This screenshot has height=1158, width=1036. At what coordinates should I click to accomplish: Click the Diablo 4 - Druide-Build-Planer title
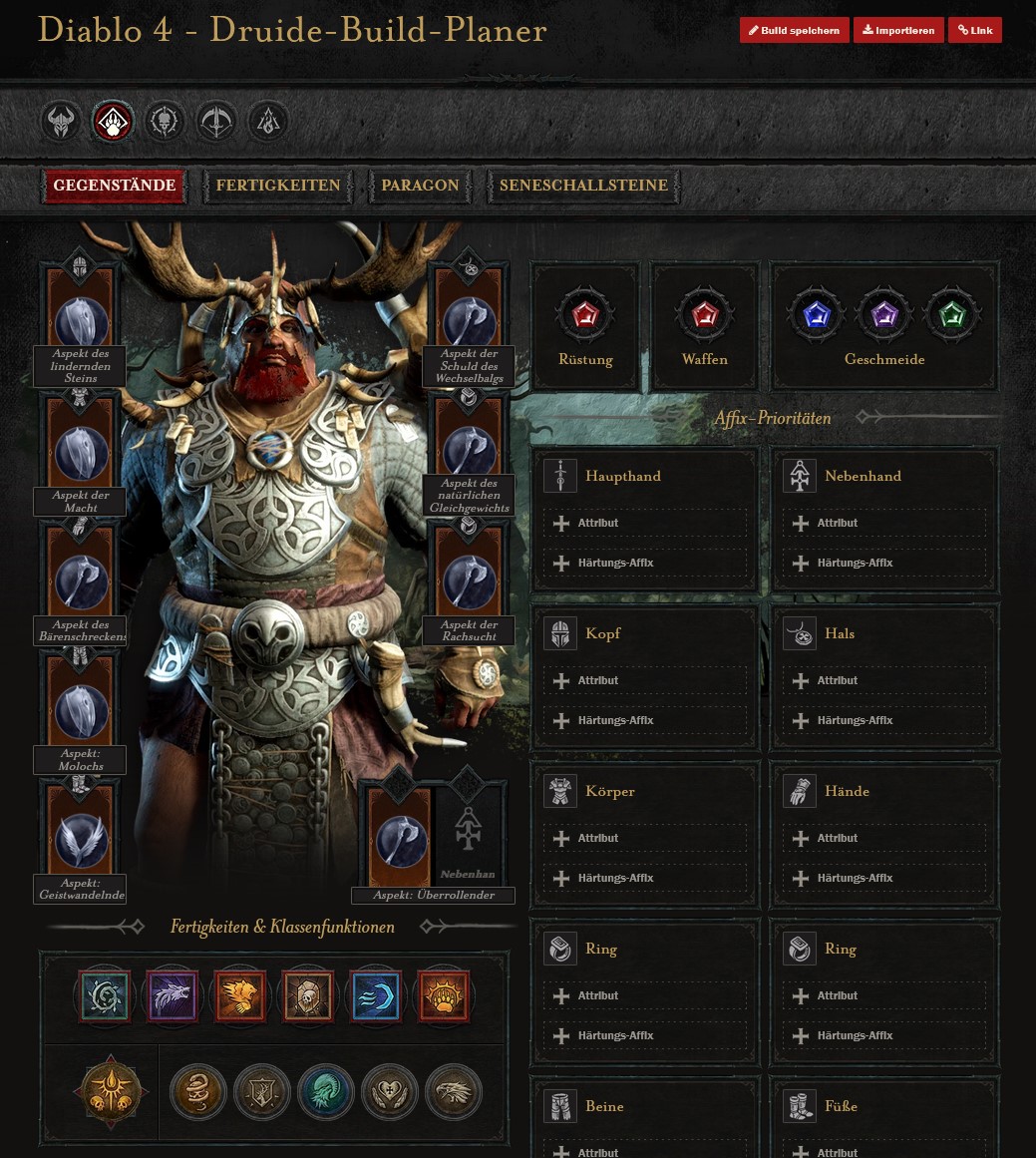(x=292, y=30)
